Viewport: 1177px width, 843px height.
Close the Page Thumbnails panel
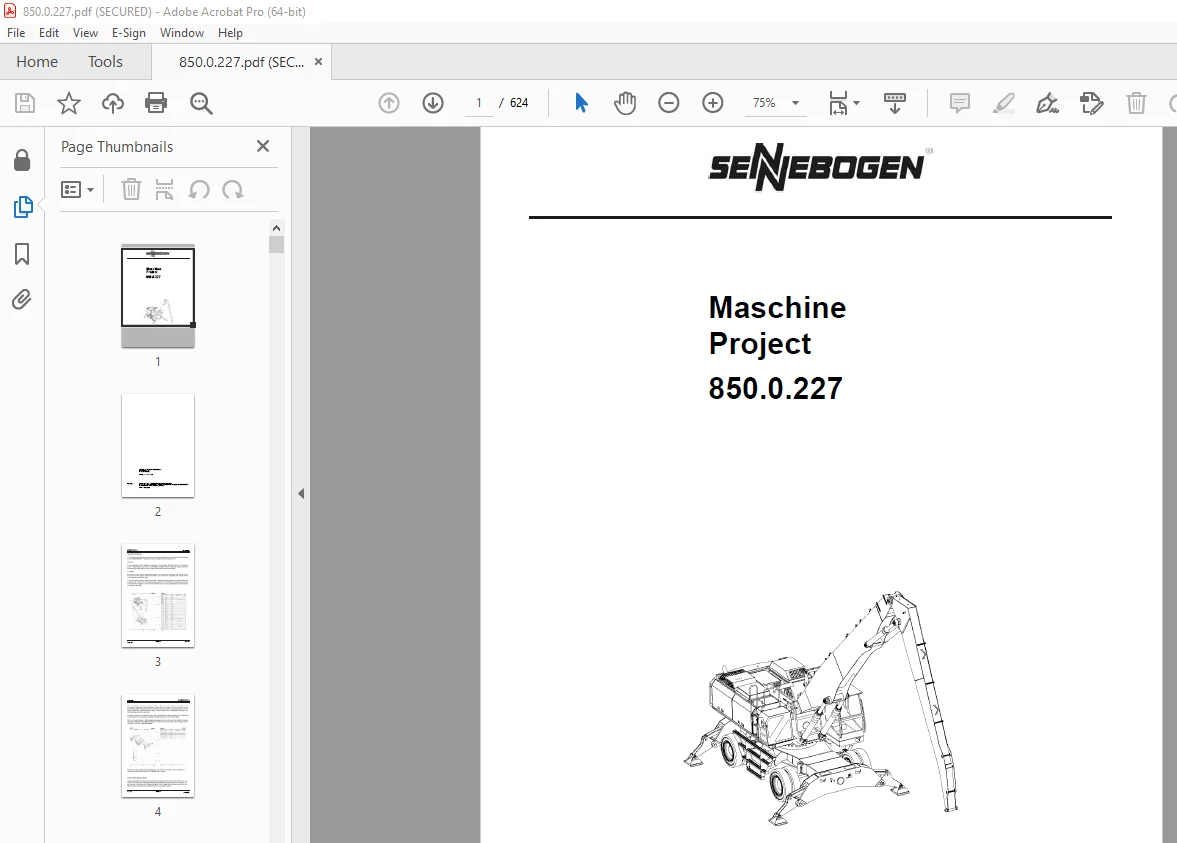263,146
